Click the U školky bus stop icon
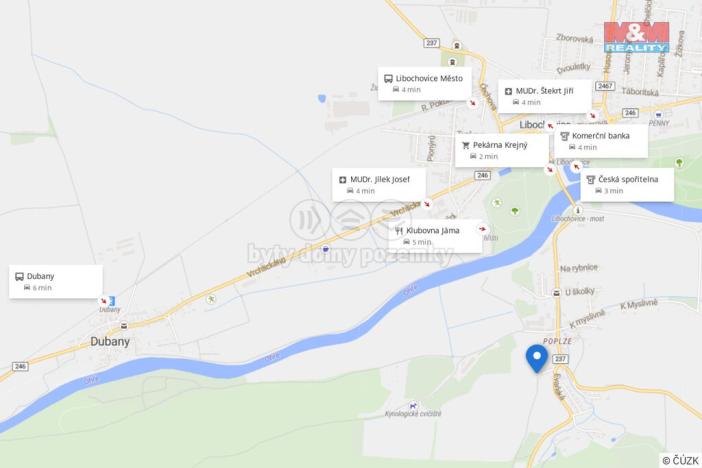This screenshot has height=468, width=702. point(556,293)
